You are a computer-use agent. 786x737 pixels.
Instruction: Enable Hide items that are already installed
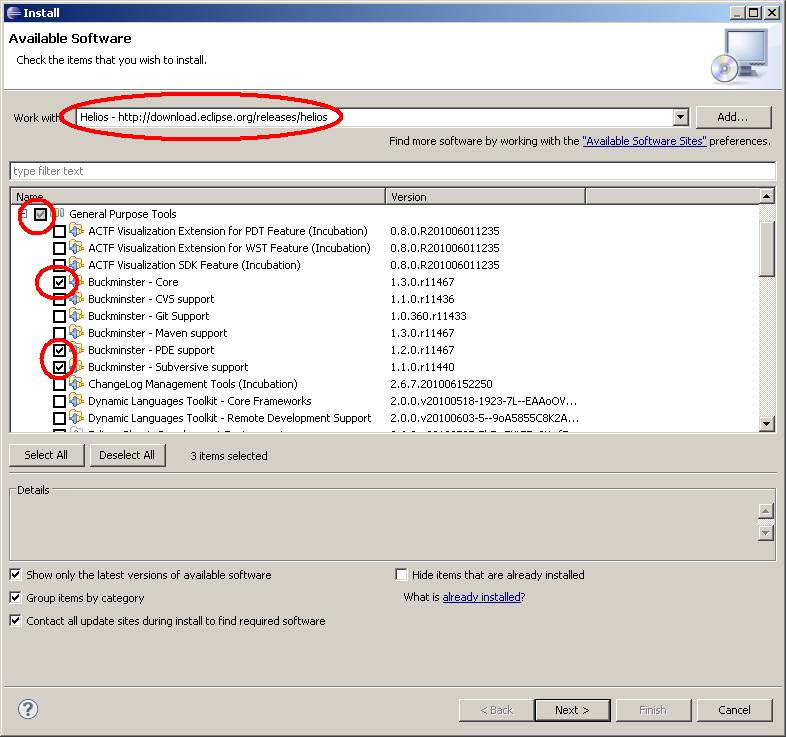401,575
